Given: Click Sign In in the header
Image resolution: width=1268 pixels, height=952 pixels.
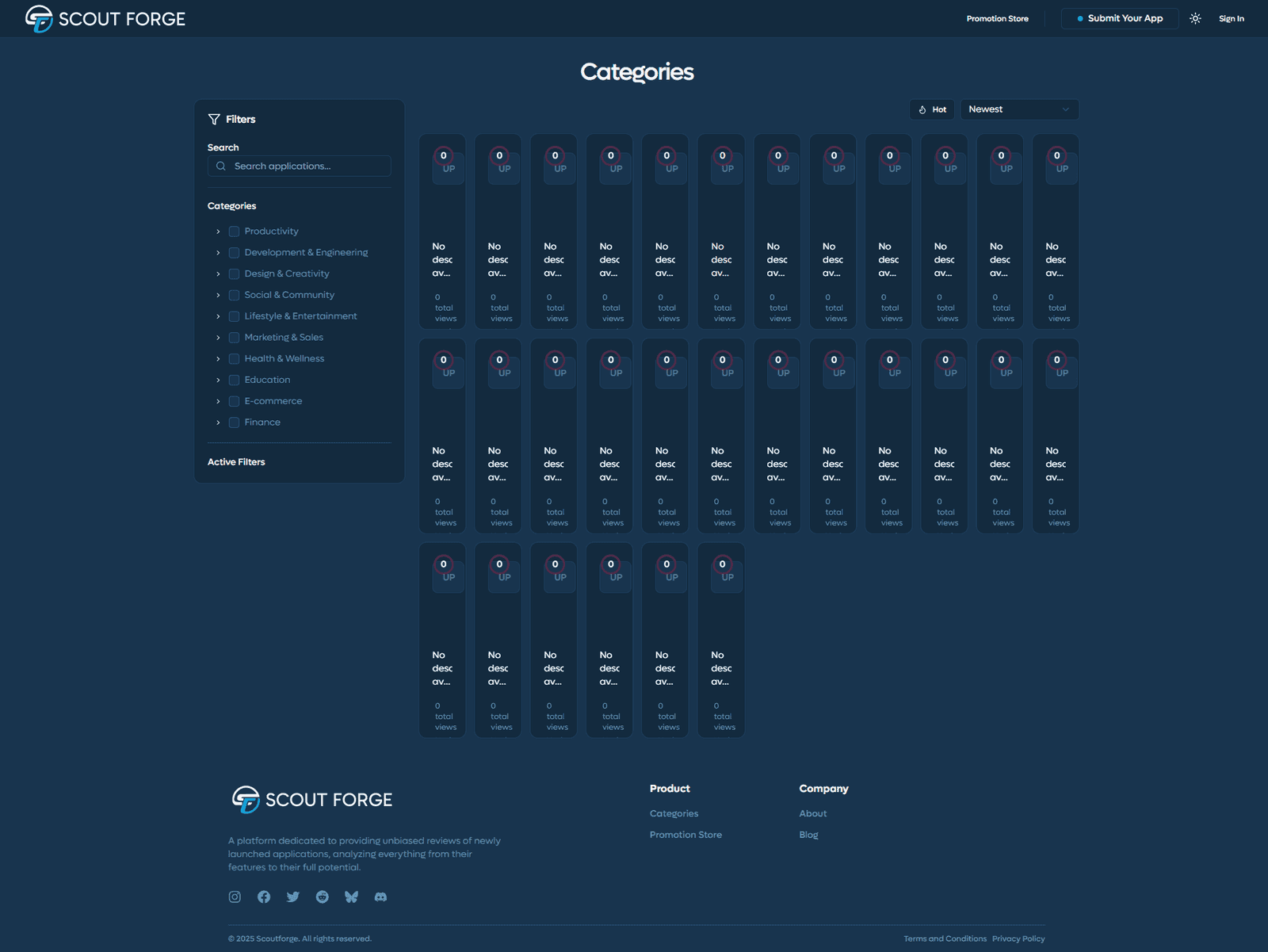Looking at the screenshot, I should pyautogui.click(x=1231, y=18).
